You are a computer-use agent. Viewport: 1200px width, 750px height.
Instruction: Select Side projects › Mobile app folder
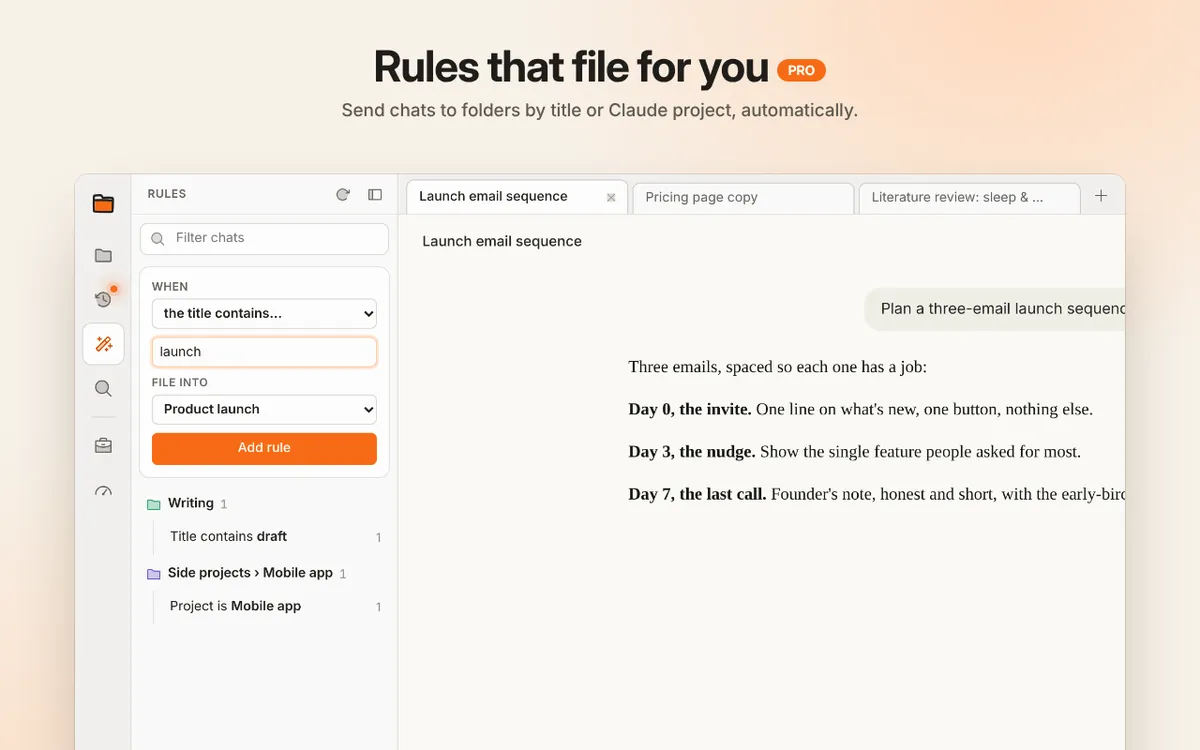point(264,573)
